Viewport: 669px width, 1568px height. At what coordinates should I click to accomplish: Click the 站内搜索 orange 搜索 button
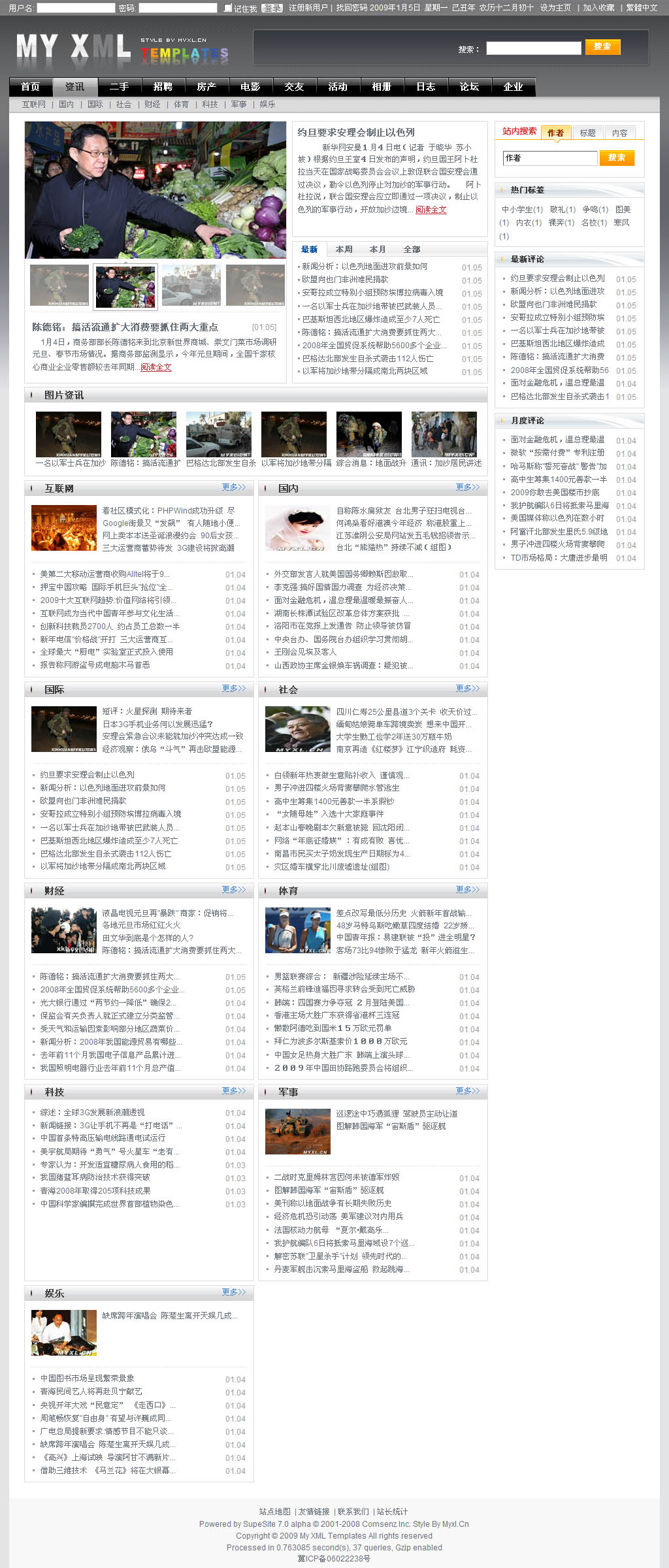(617, 157)
